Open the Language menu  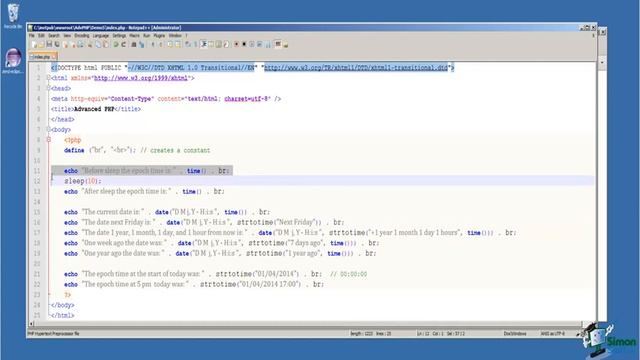click(101, 36)
